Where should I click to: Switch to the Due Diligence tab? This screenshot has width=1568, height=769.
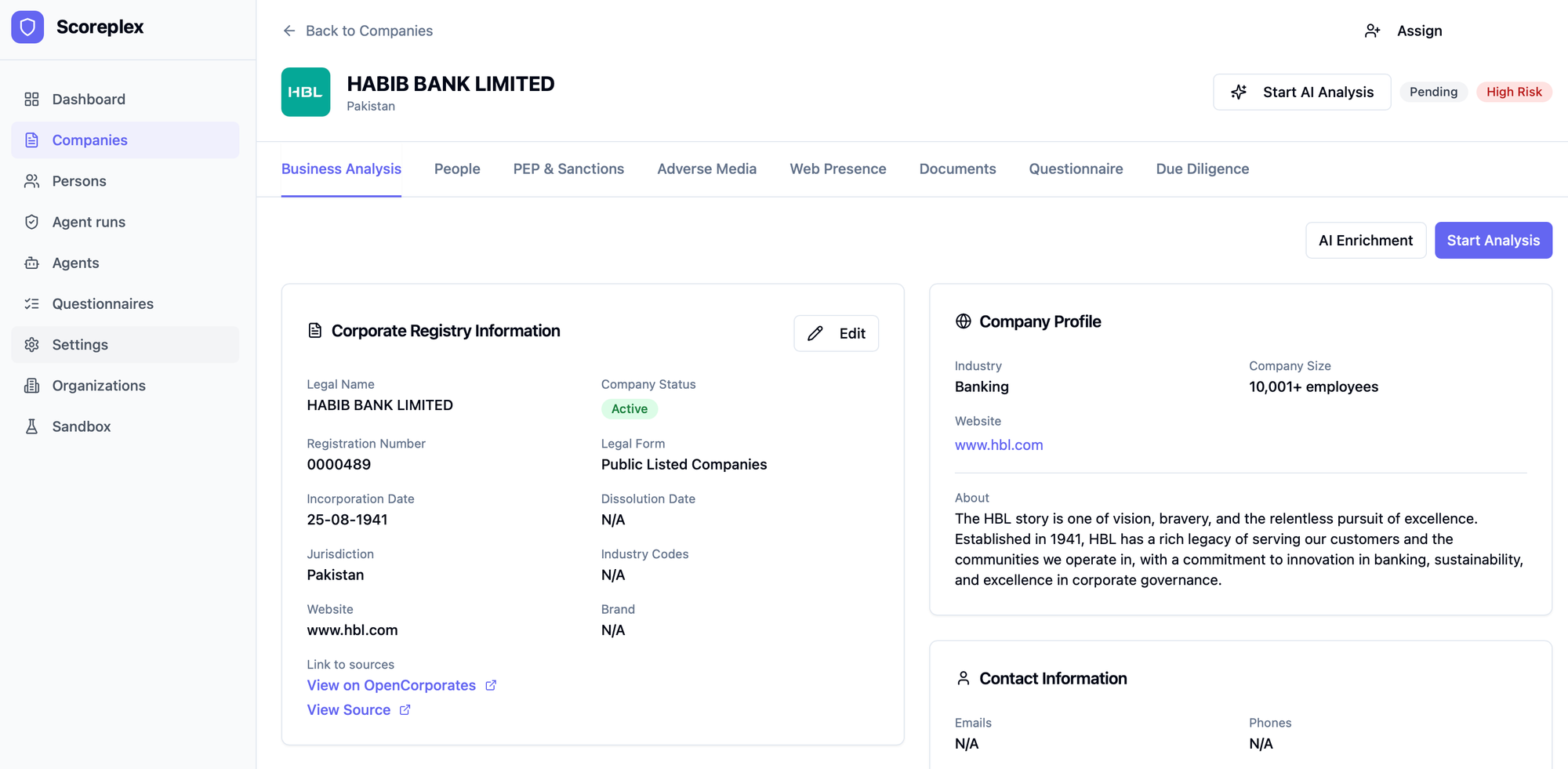pyautogui.click(x=1202, y=169)
